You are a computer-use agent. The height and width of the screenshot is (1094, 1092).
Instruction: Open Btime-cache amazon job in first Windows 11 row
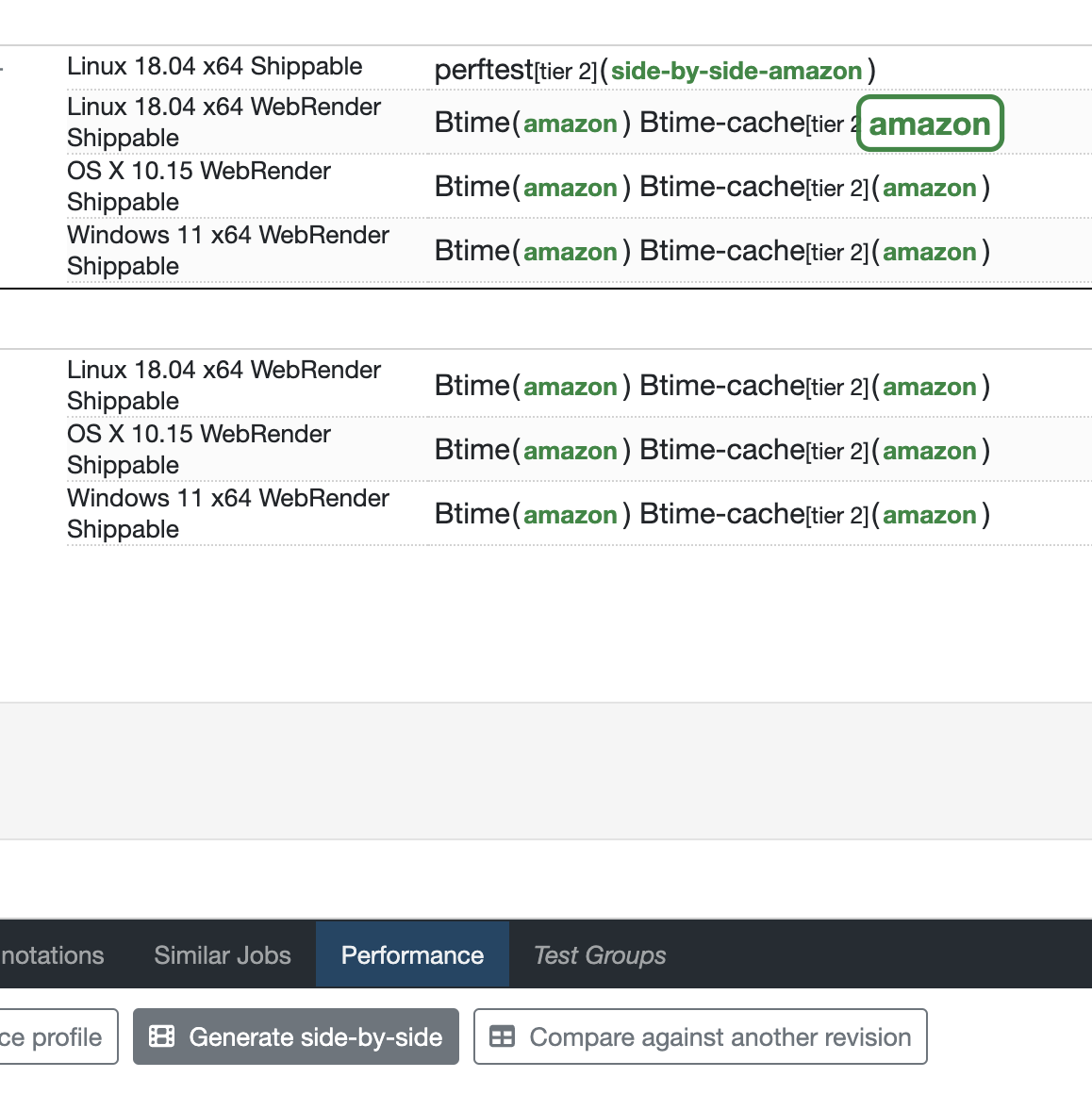click(x=929, y=252)
